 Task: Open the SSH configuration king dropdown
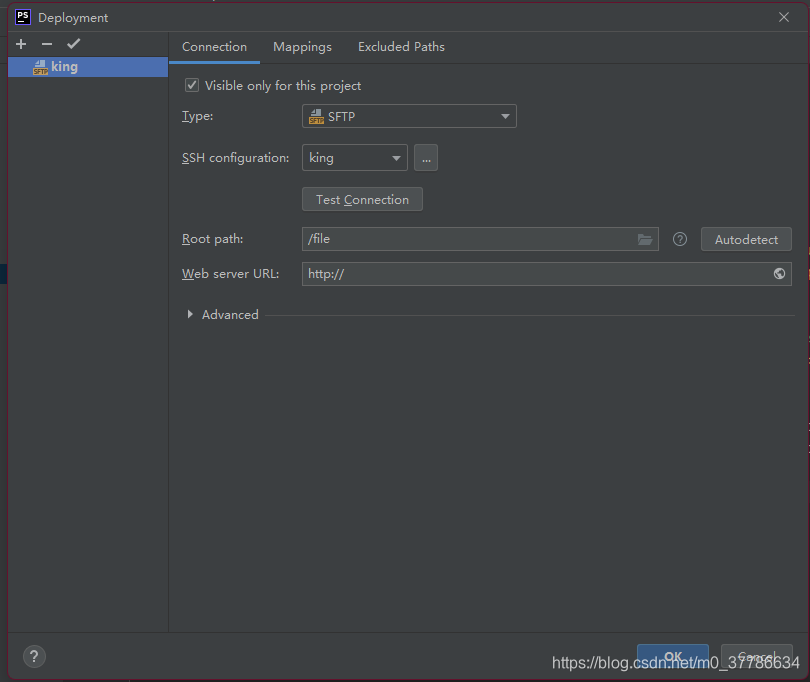tap(355, 158)
